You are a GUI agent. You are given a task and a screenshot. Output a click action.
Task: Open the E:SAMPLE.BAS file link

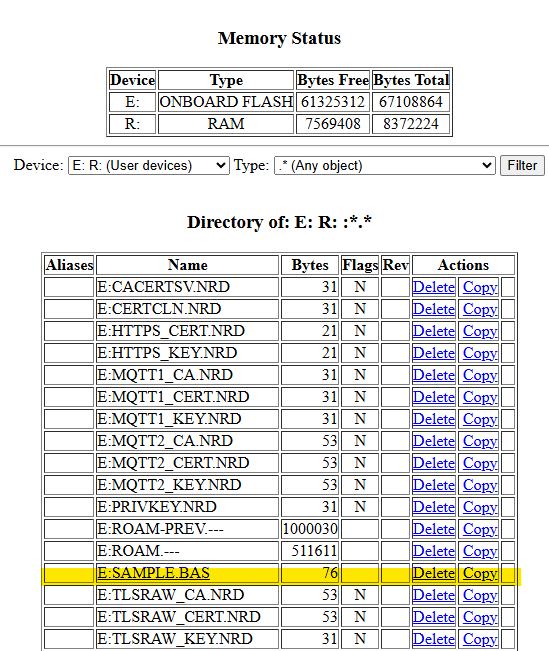(153, 573)
